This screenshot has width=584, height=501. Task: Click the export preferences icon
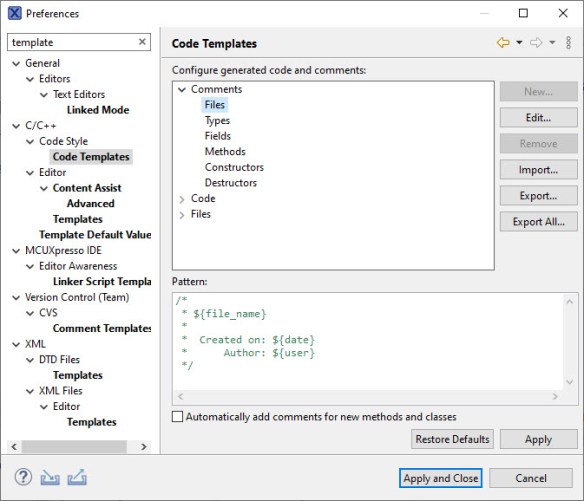(x=77, y=477)
